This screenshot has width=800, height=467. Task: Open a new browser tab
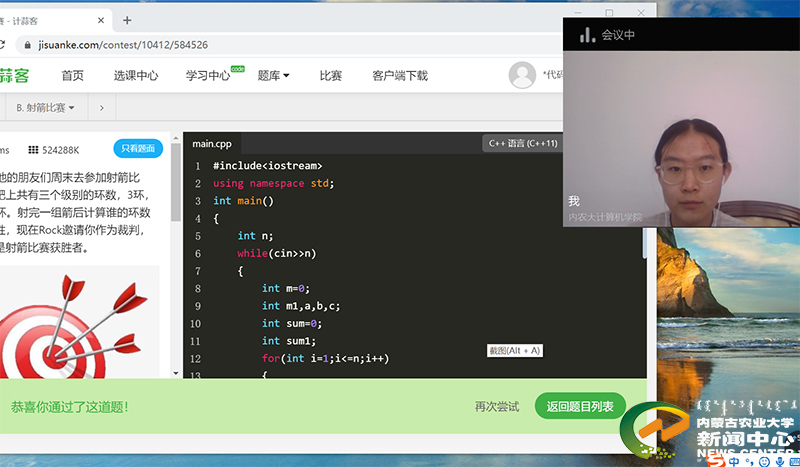pos(127,20)
